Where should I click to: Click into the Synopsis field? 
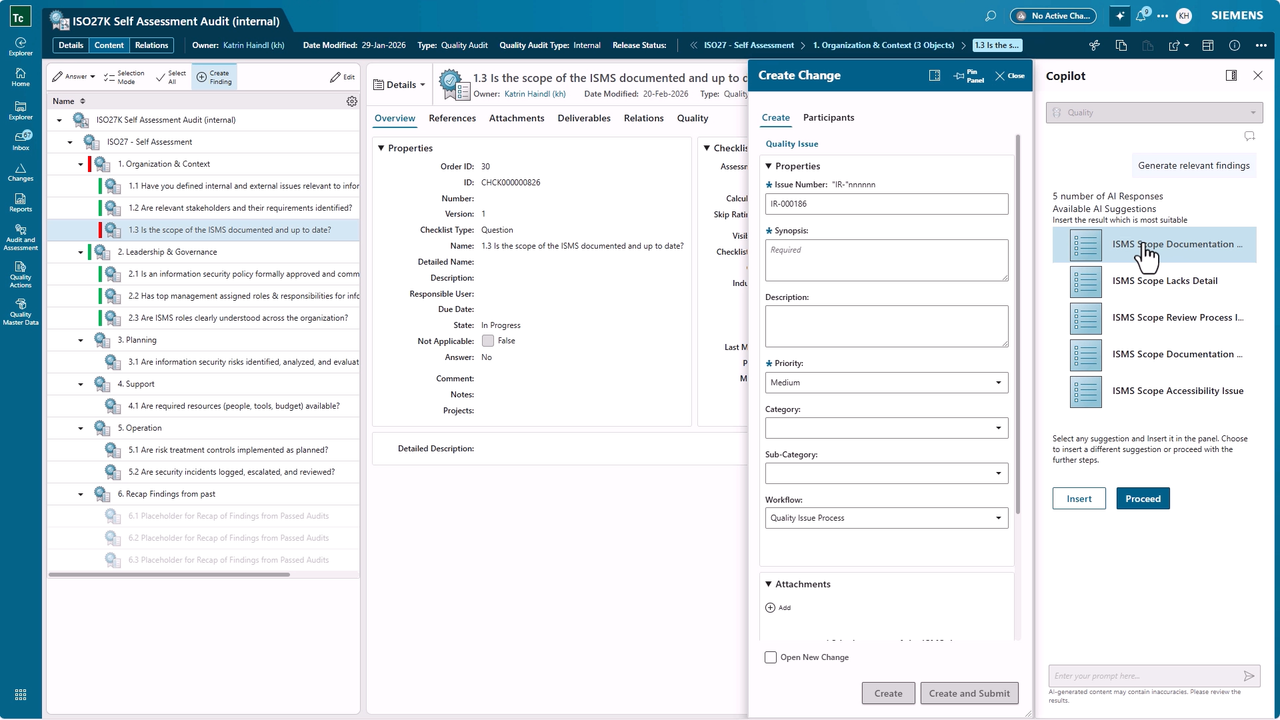pyautogui.click(x=886, y=260)
